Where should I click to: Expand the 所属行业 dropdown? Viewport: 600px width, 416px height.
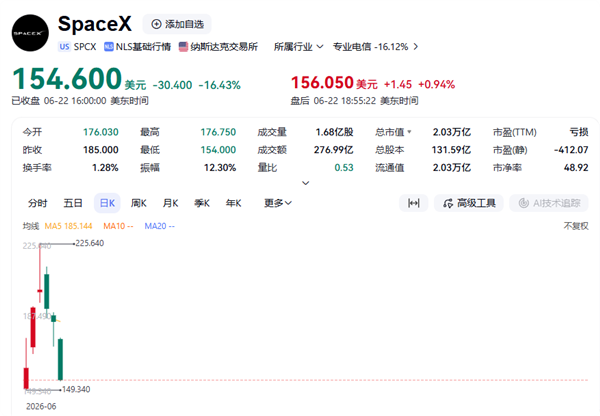click(x=298, y=47)
